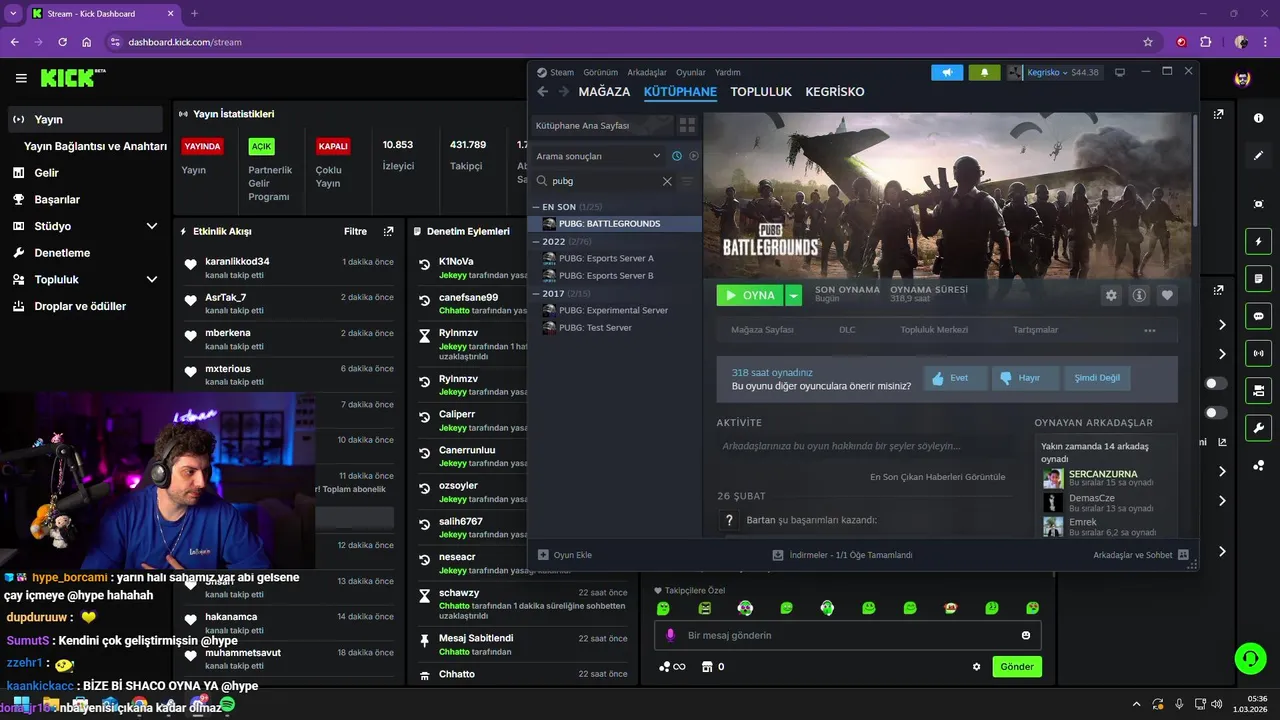This screenshot has height=720, width=1280.
Task: Open advanced filter options beside search
Action: (x=687, y=181)
